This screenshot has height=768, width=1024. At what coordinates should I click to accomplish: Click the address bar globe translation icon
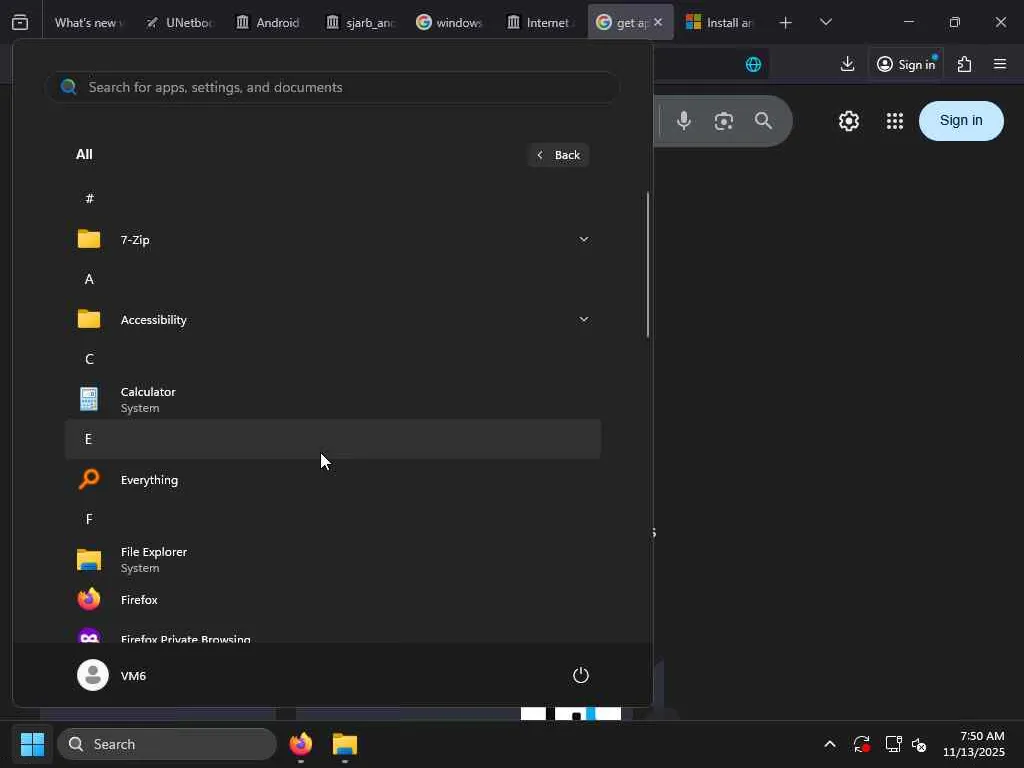coord(753,64)
